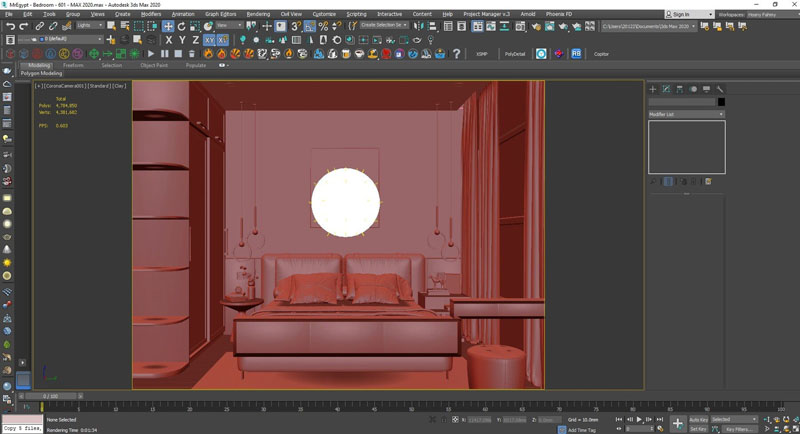
Task: Click the Help question mark icon
Action: pos(457,54)
